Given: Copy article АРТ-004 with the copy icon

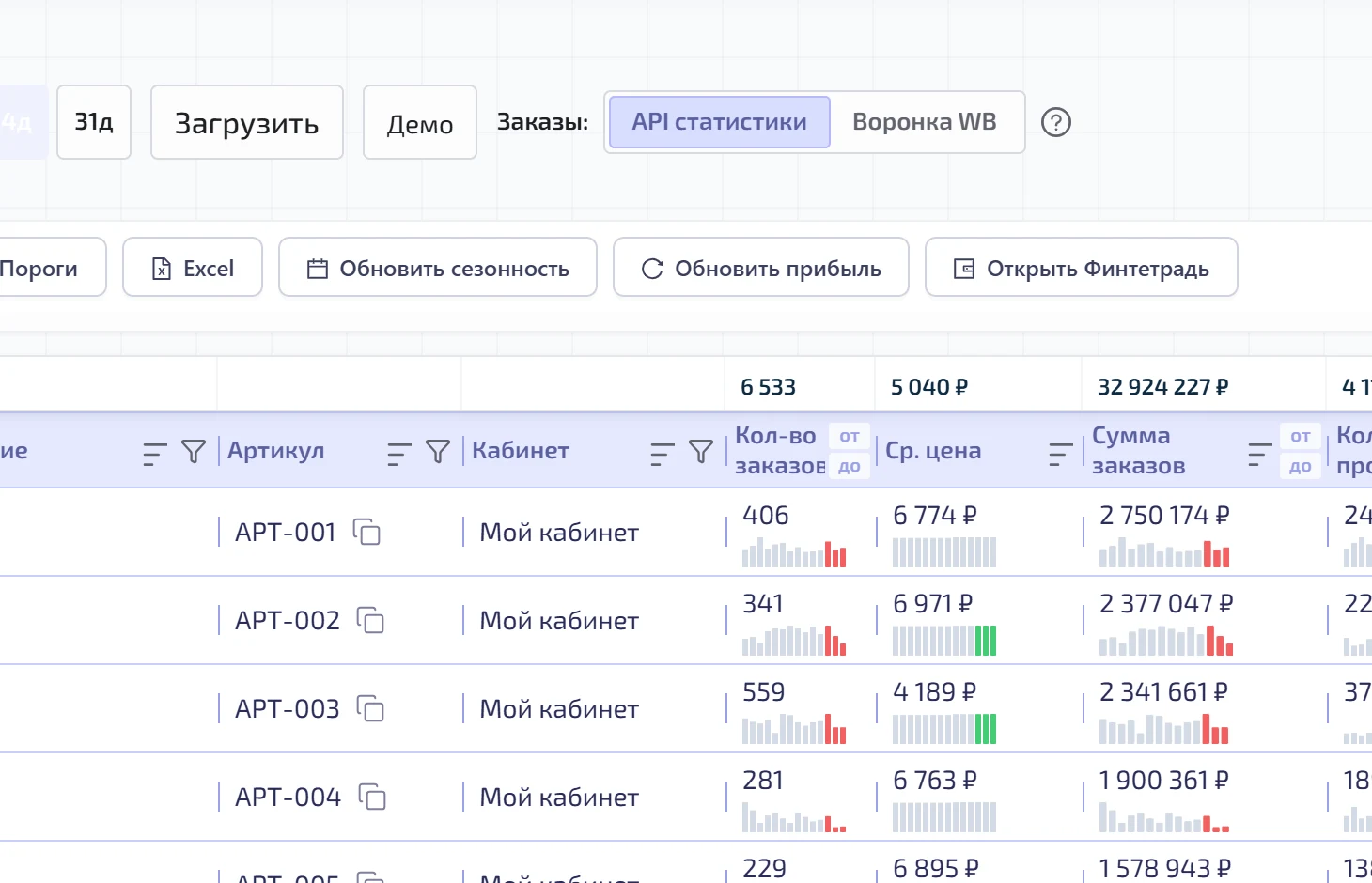Looking at the screenshot, I should pyautogui.click(x=372, y=798).
